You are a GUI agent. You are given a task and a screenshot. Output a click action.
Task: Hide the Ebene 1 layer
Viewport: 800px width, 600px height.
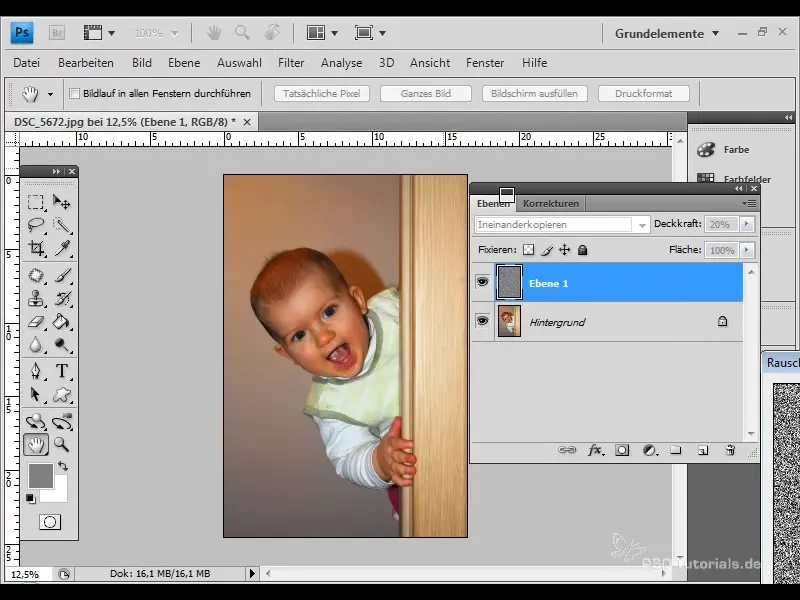tap(482, 282)
